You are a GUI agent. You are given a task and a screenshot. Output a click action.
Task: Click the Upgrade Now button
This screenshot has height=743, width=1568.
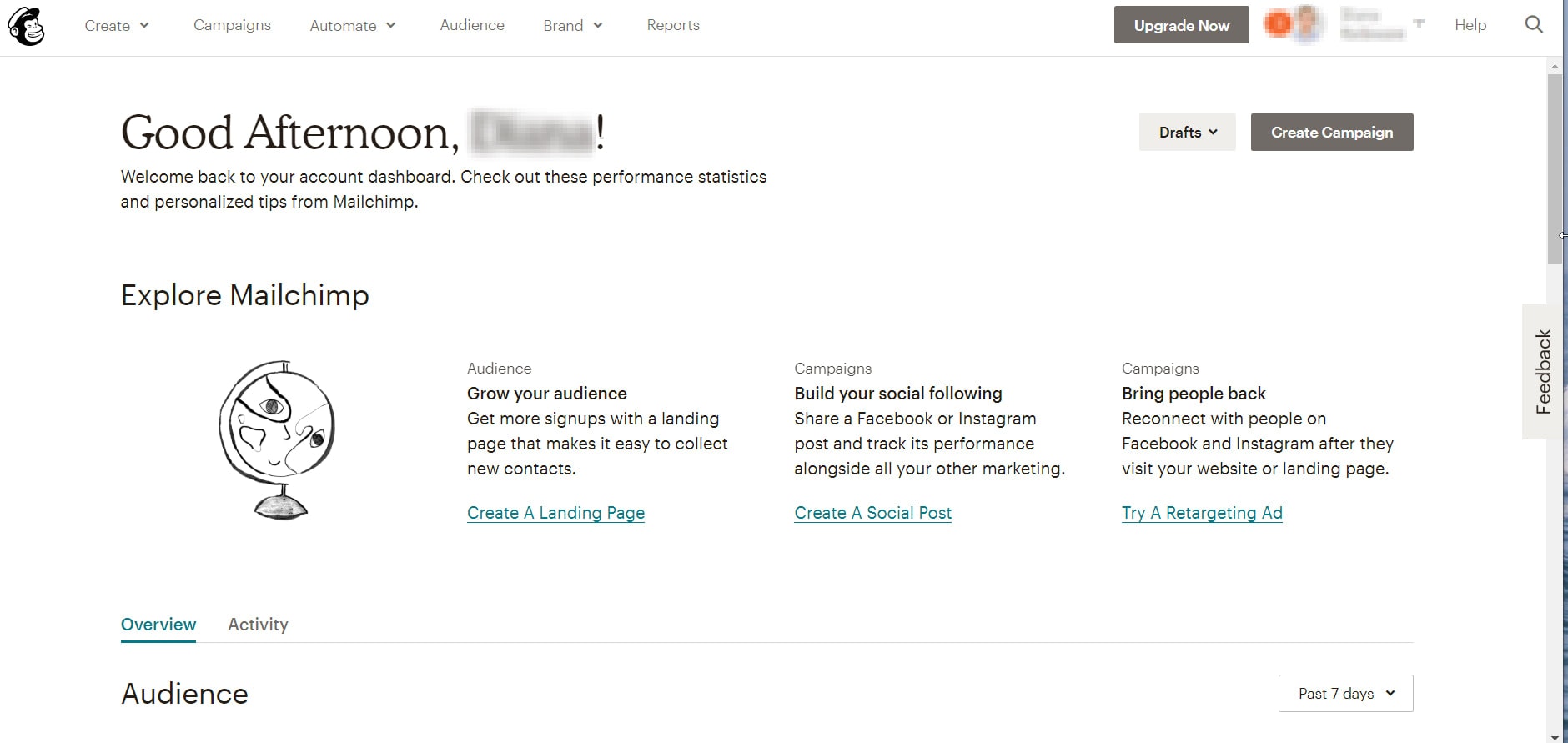point(1182,25)
